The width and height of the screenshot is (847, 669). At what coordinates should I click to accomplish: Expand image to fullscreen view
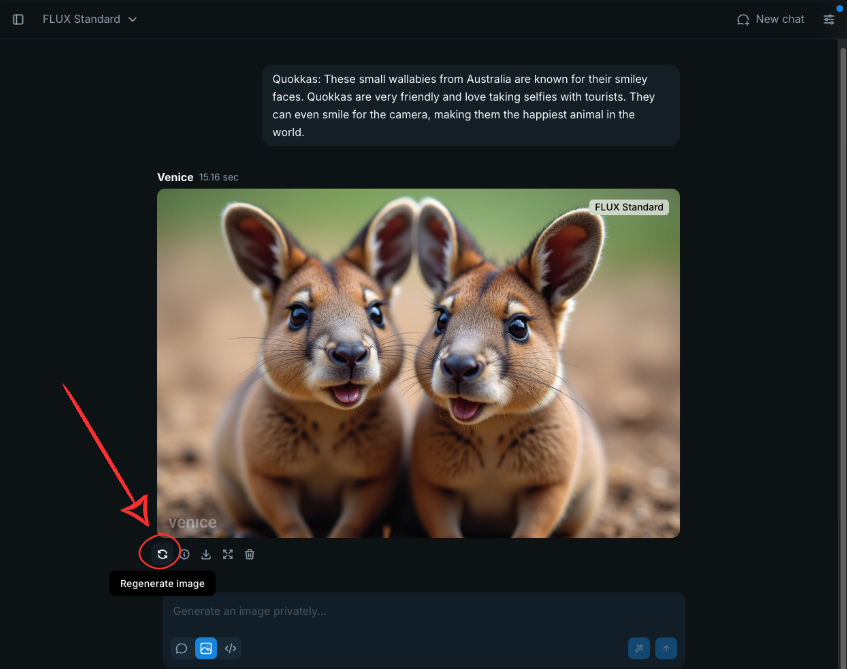(x=228, y=554)
